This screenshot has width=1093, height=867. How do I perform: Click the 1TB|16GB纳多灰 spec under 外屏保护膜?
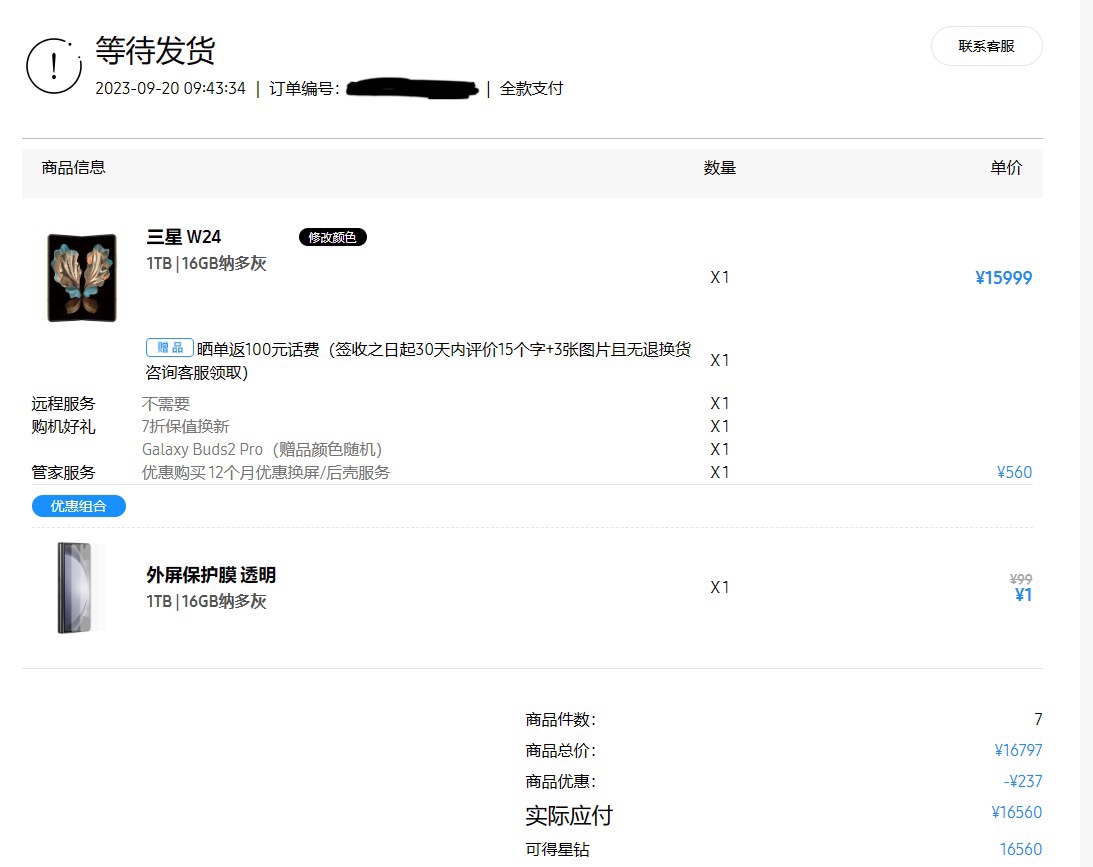point(206,601)
